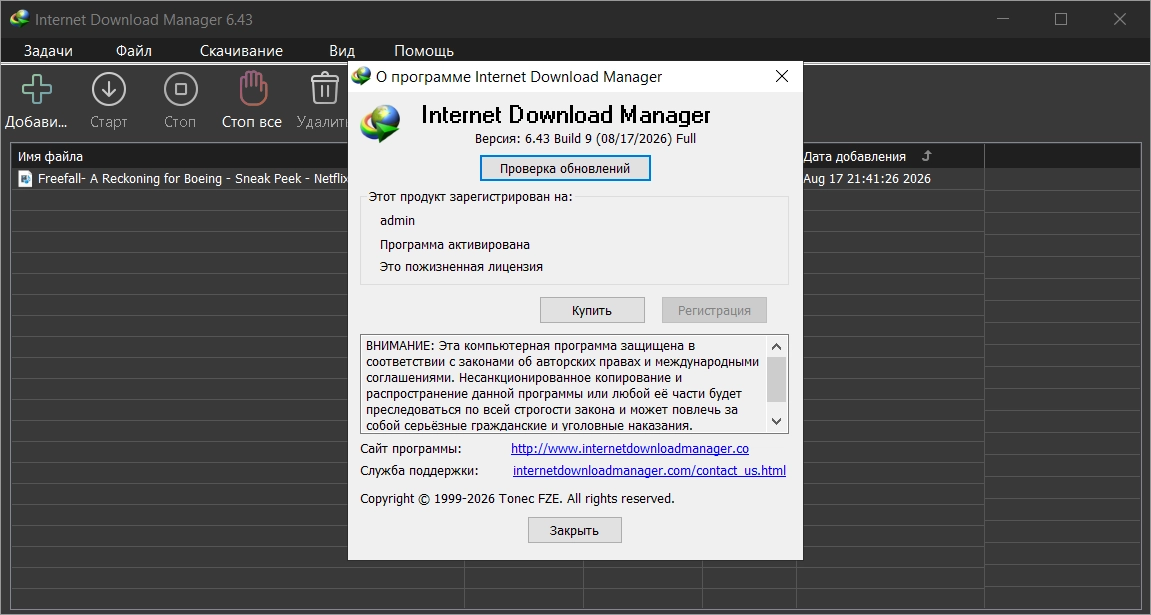Screen dimensions: 1151x615
Task: Click the Регистрация button
Action: click(x=714, y=310)
